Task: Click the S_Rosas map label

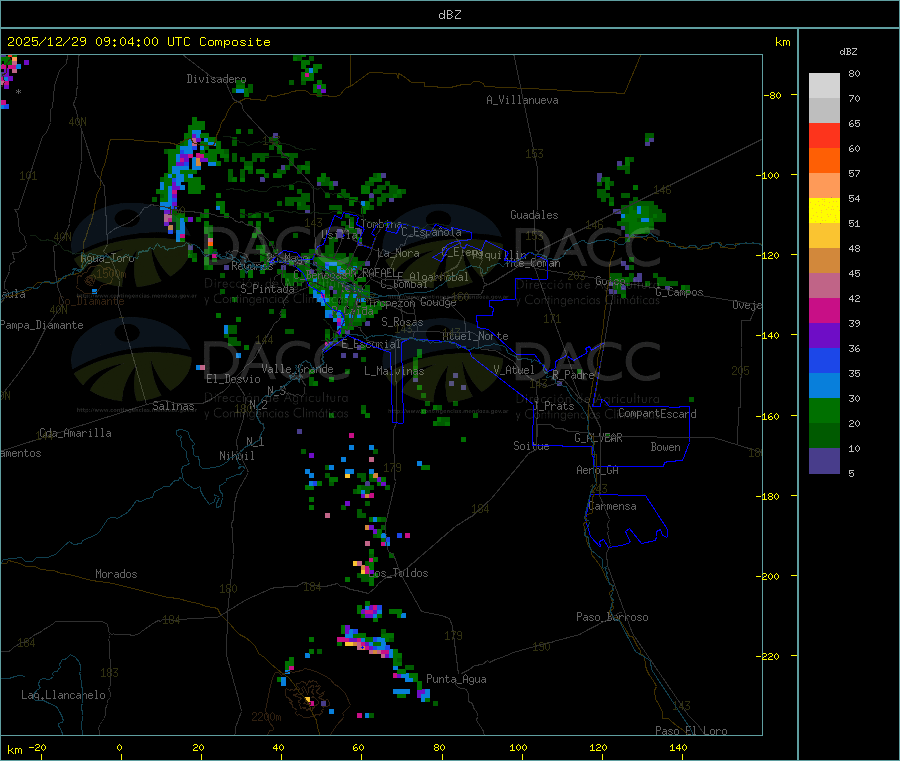Action: coord(402,322)
